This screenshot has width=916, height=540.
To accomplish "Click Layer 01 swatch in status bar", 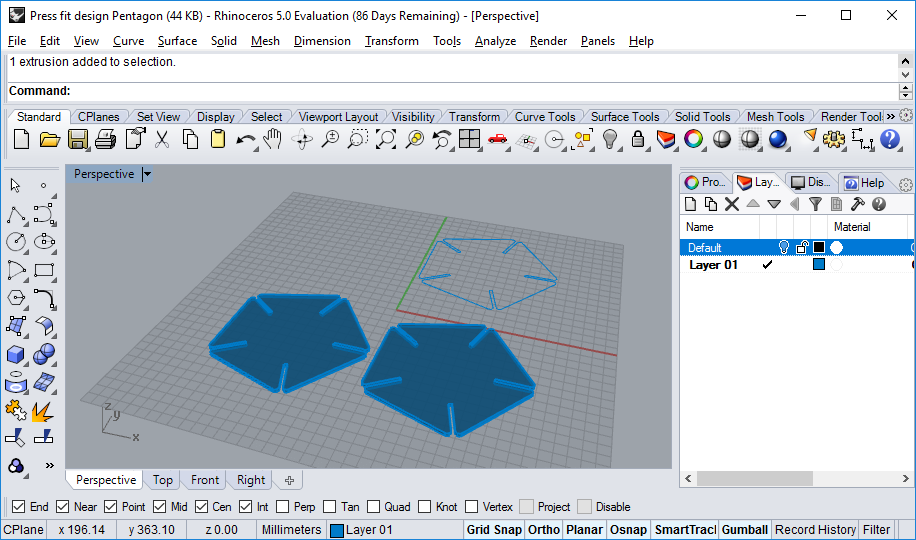I will pyautogui.click(x=336, y=530).
